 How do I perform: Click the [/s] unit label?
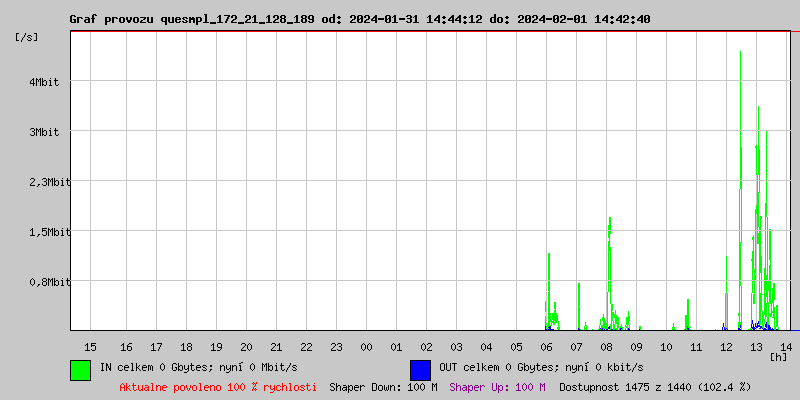click(27, 37)
